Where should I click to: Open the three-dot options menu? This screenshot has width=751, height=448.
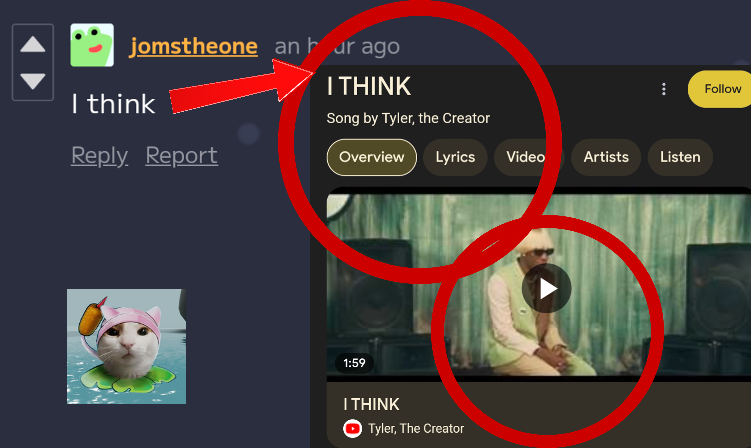663,89
